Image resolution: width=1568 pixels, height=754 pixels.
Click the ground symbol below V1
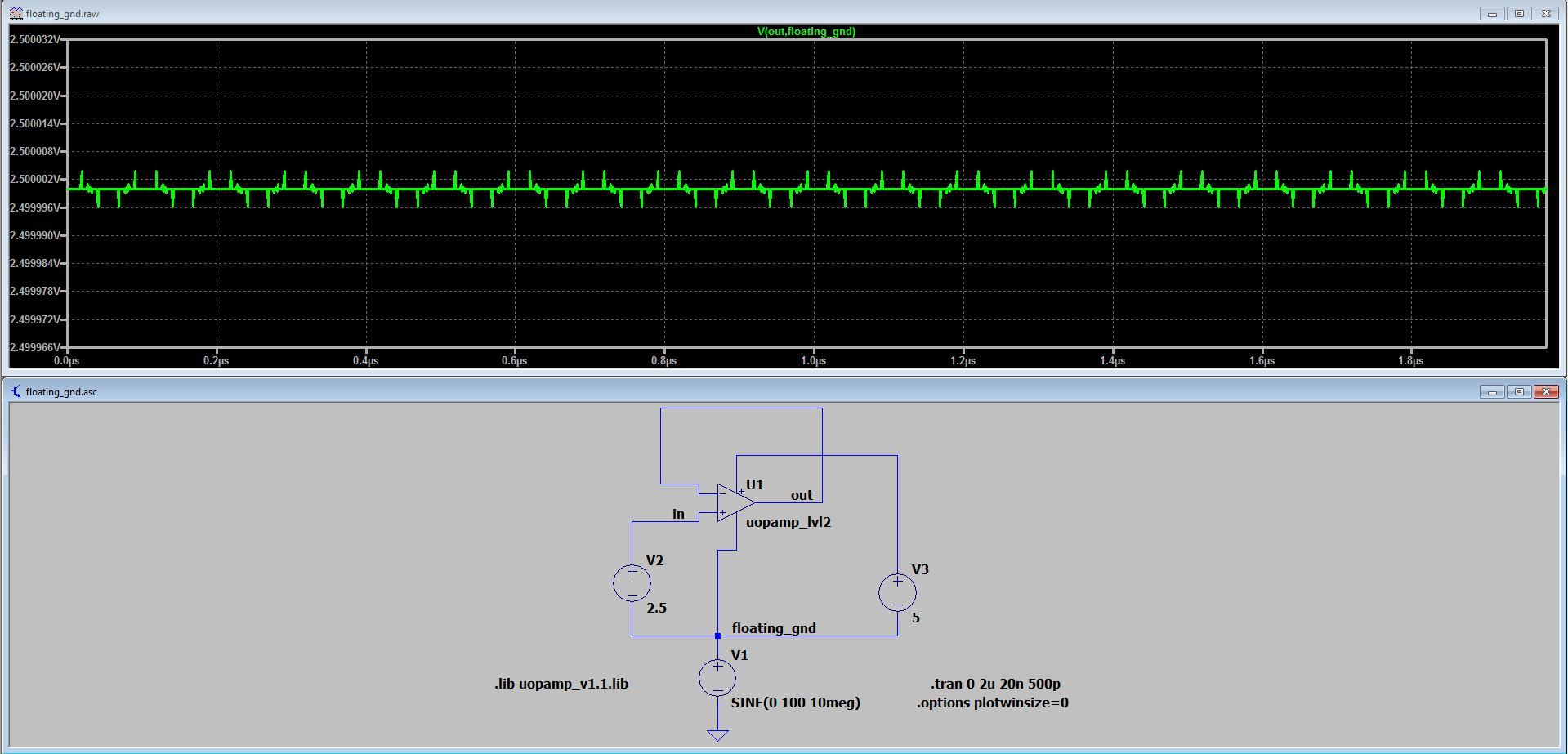(x=717, y=734)
